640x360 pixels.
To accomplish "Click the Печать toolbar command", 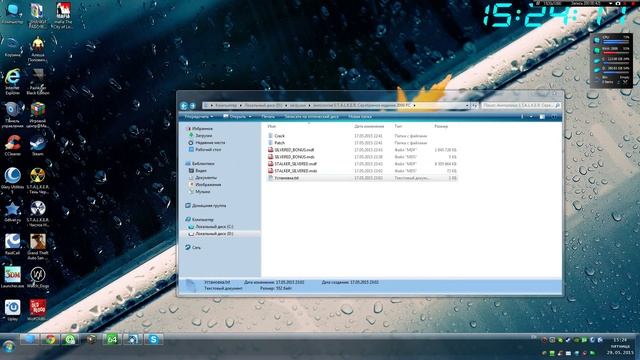I will (x=268, y=117).
